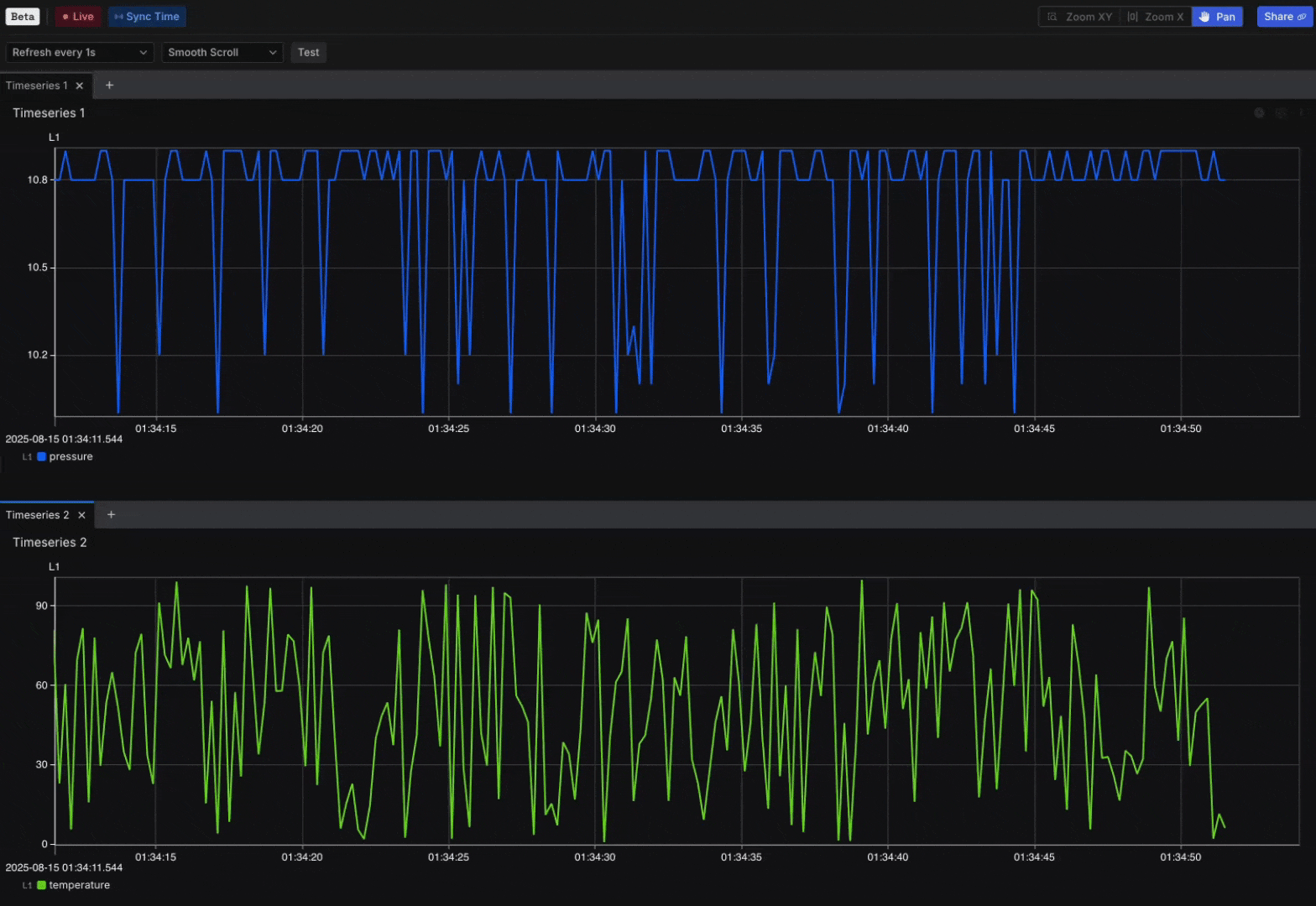
Task: Add a new tab beside Timeseries 2
Action: click(111, 515)
